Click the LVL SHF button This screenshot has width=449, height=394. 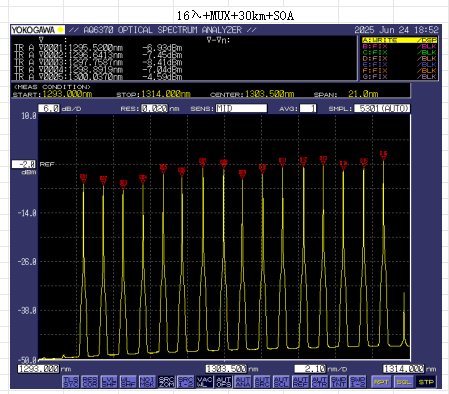pos(109,382)
